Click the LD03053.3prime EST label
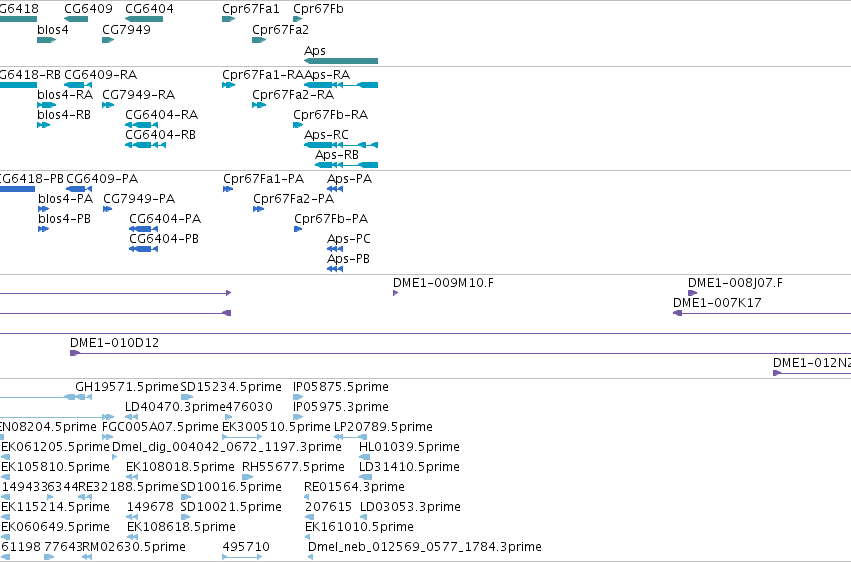This screenshot has height=562, width=851. (x=410, y=507)
